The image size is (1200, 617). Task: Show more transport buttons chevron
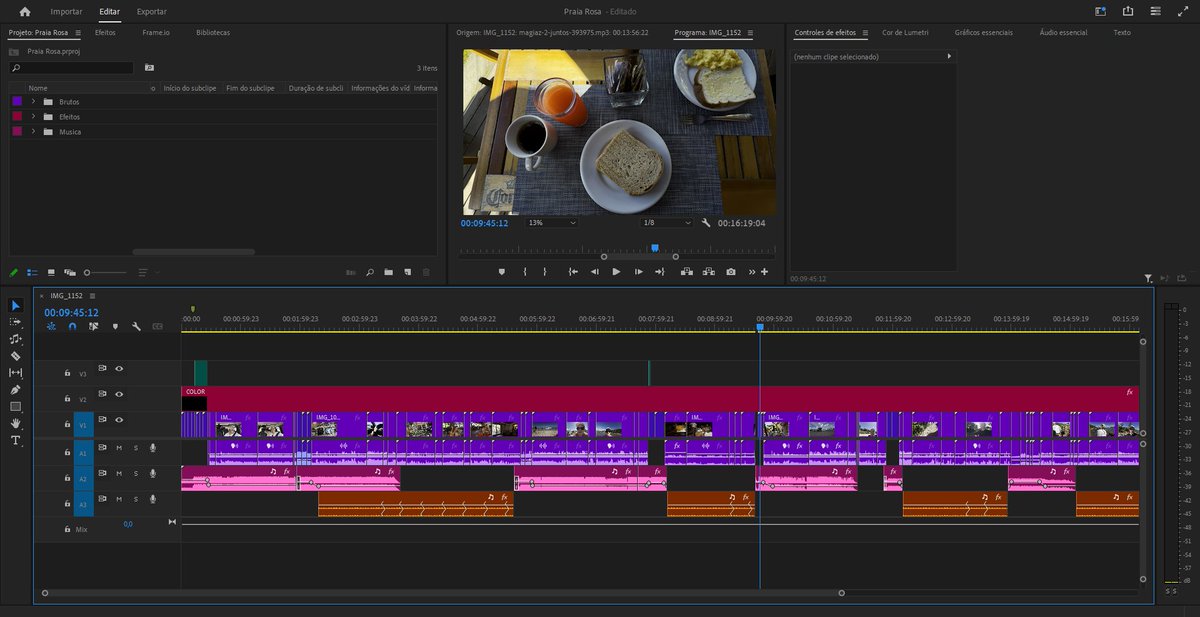pyautogui.click(x=753, y=272)
